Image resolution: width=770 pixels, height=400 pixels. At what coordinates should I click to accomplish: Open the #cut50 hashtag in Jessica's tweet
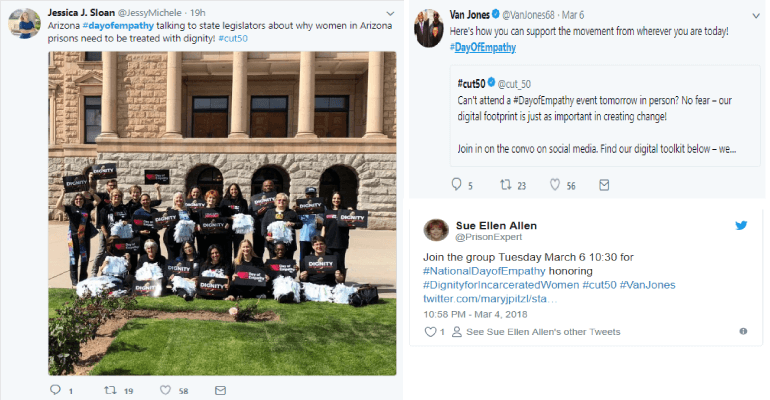233,38
